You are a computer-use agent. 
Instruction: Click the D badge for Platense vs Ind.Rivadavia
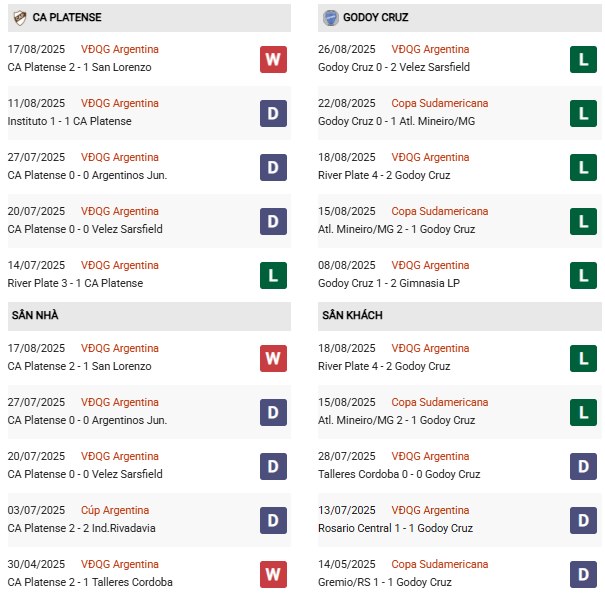tap(273, 520)
